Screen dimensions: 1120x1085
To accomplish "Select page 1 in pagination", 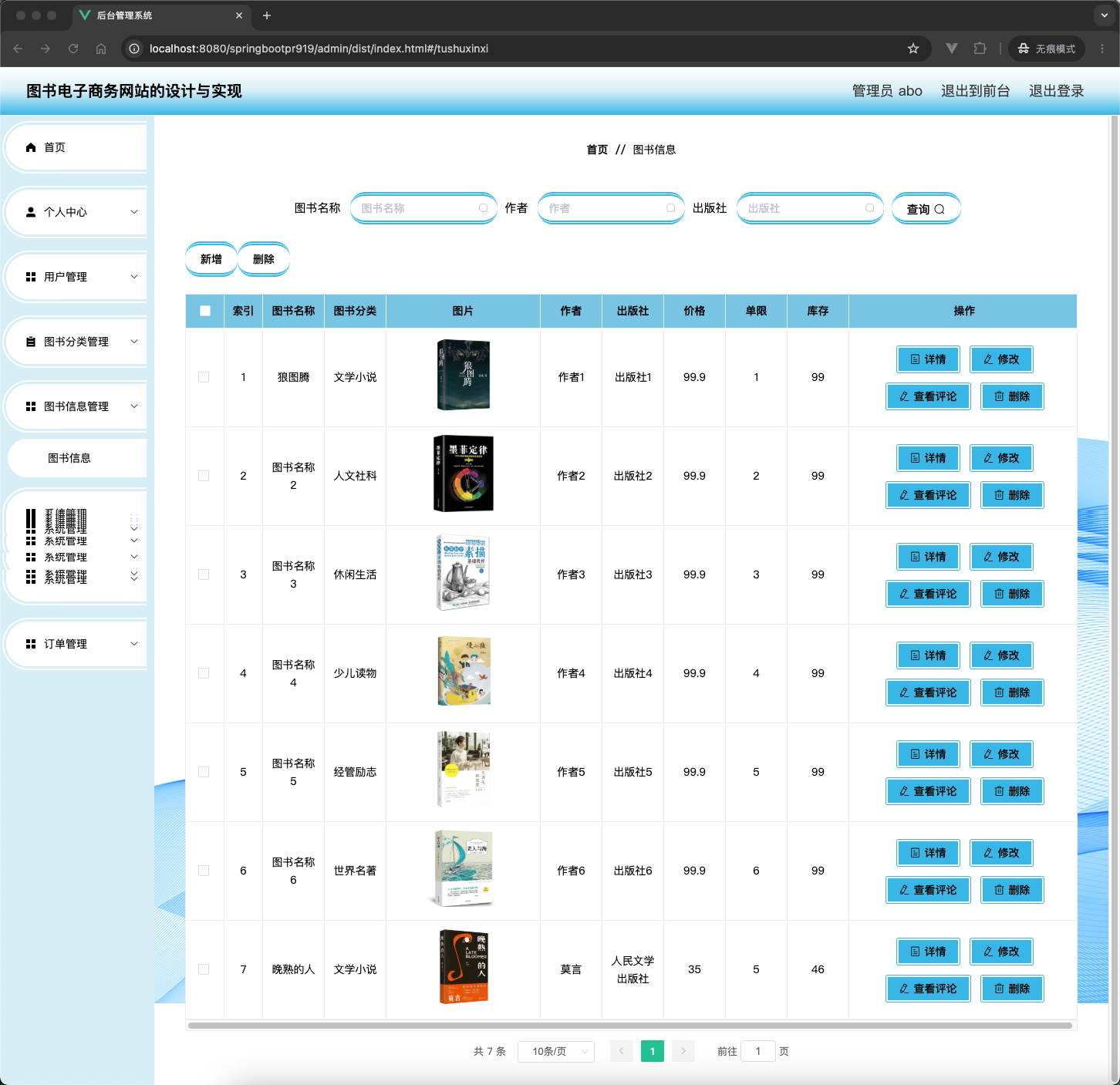I will (653, 1051).
